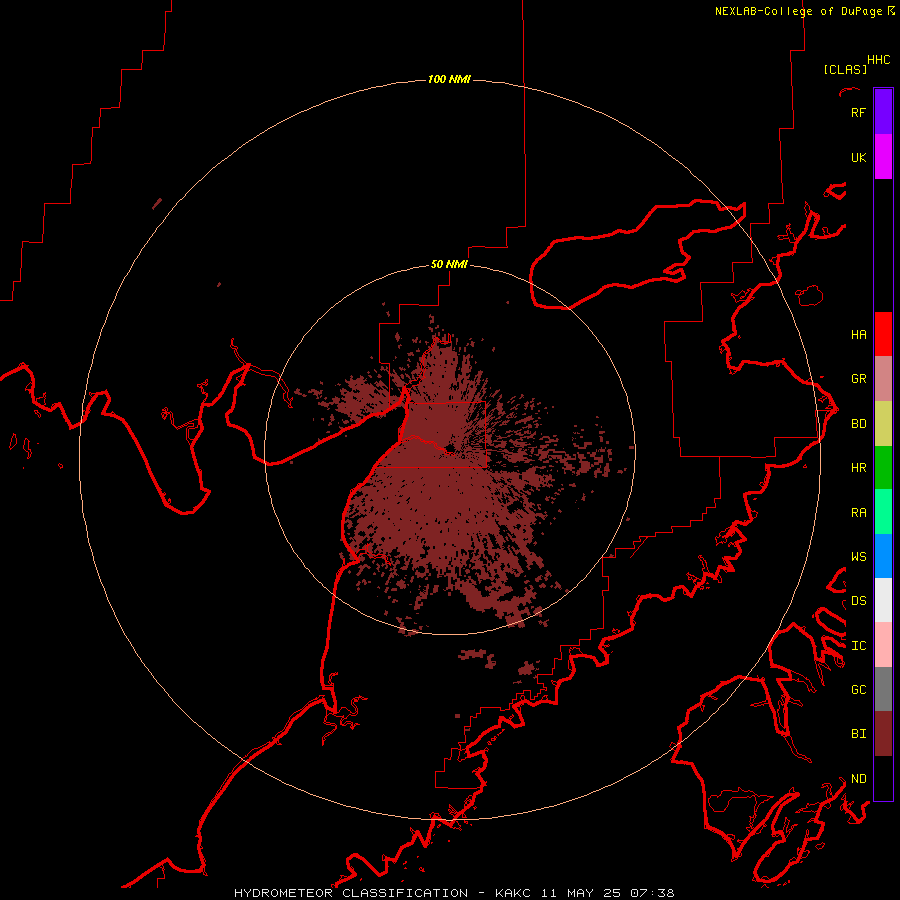Click the DS legend label
900x900 pixels.
pos(858,601)
